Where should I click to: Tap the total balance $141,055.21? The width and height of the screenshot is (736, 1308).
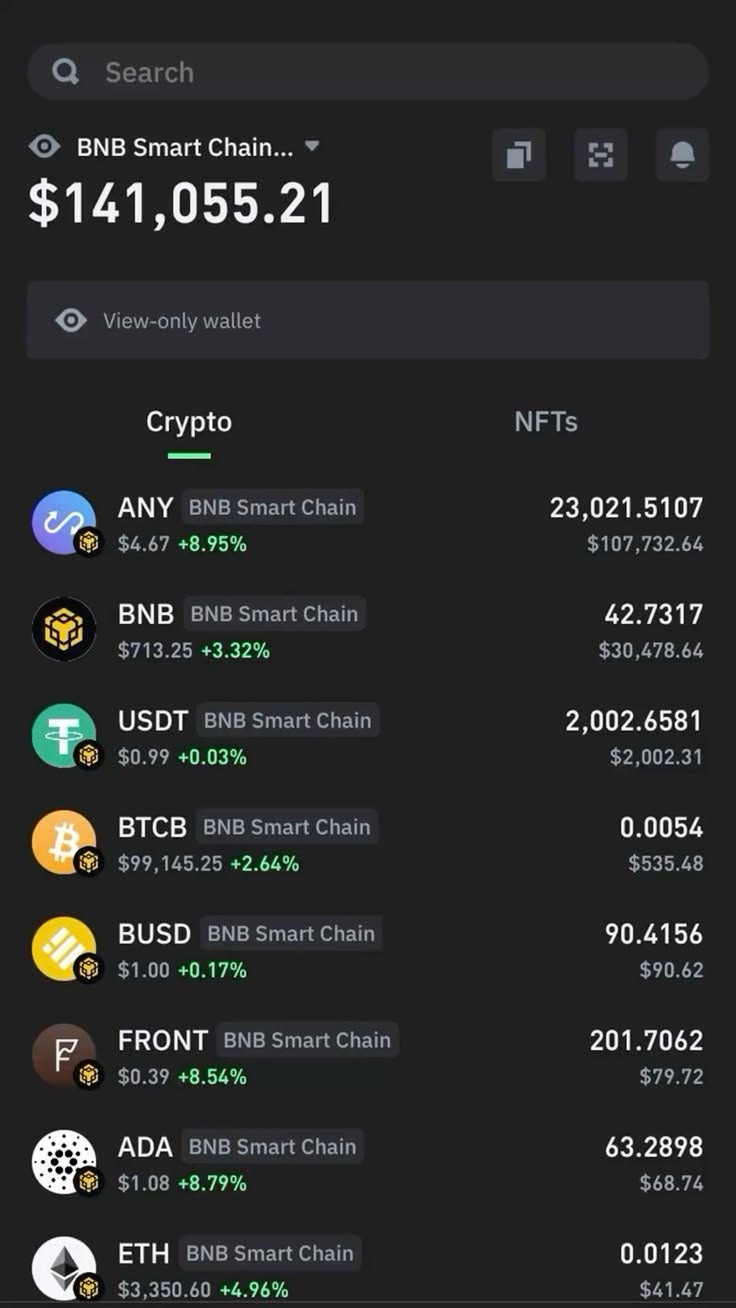tap(181, 203)
